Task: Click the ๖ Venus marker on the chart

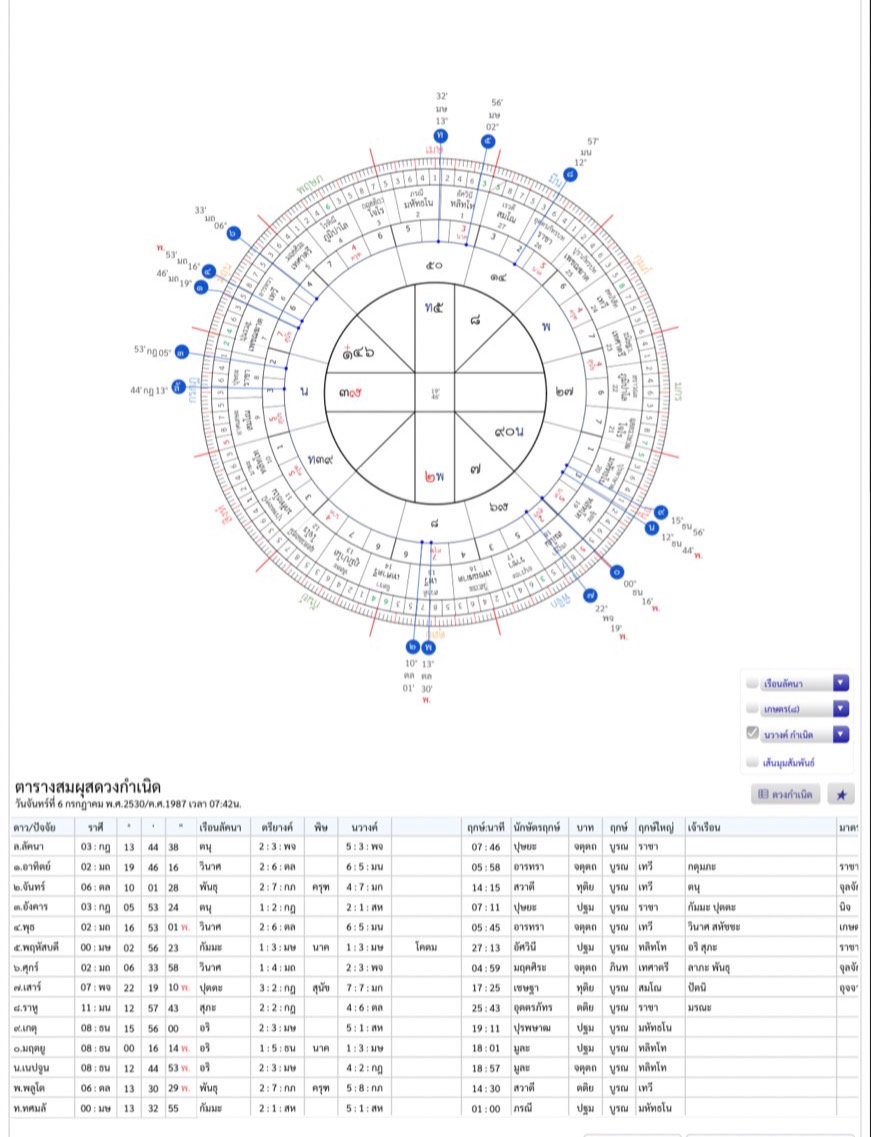Action: click(234, 233)
